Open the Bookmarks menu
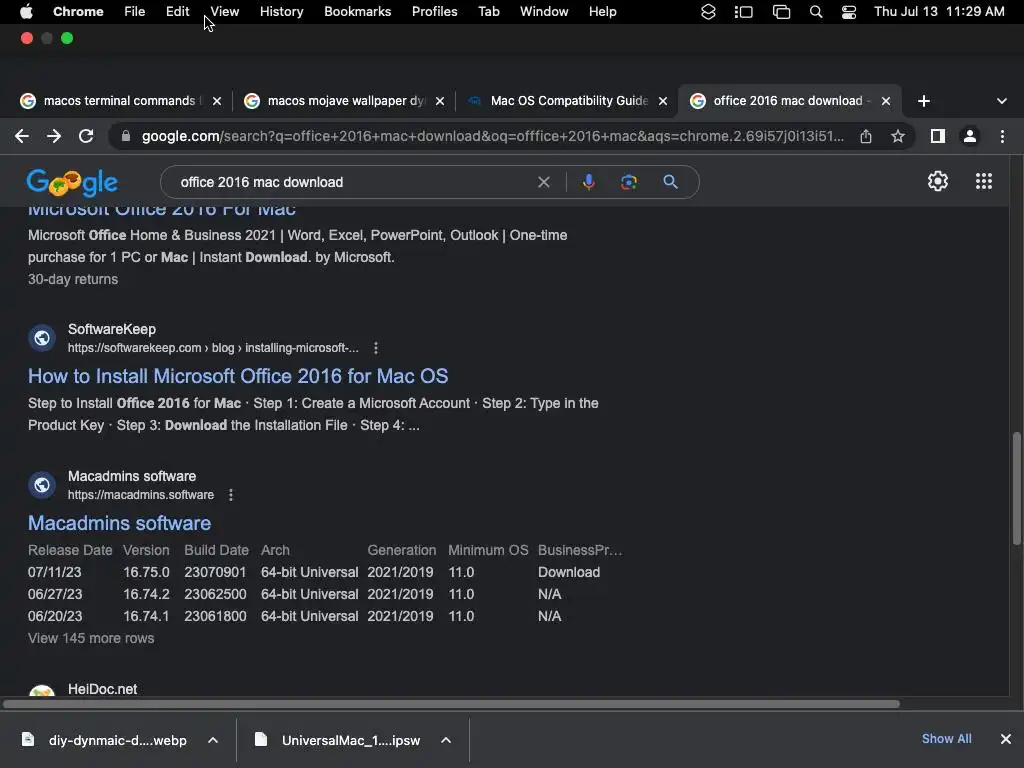The image size is (1024, 768). coord(357,12)
